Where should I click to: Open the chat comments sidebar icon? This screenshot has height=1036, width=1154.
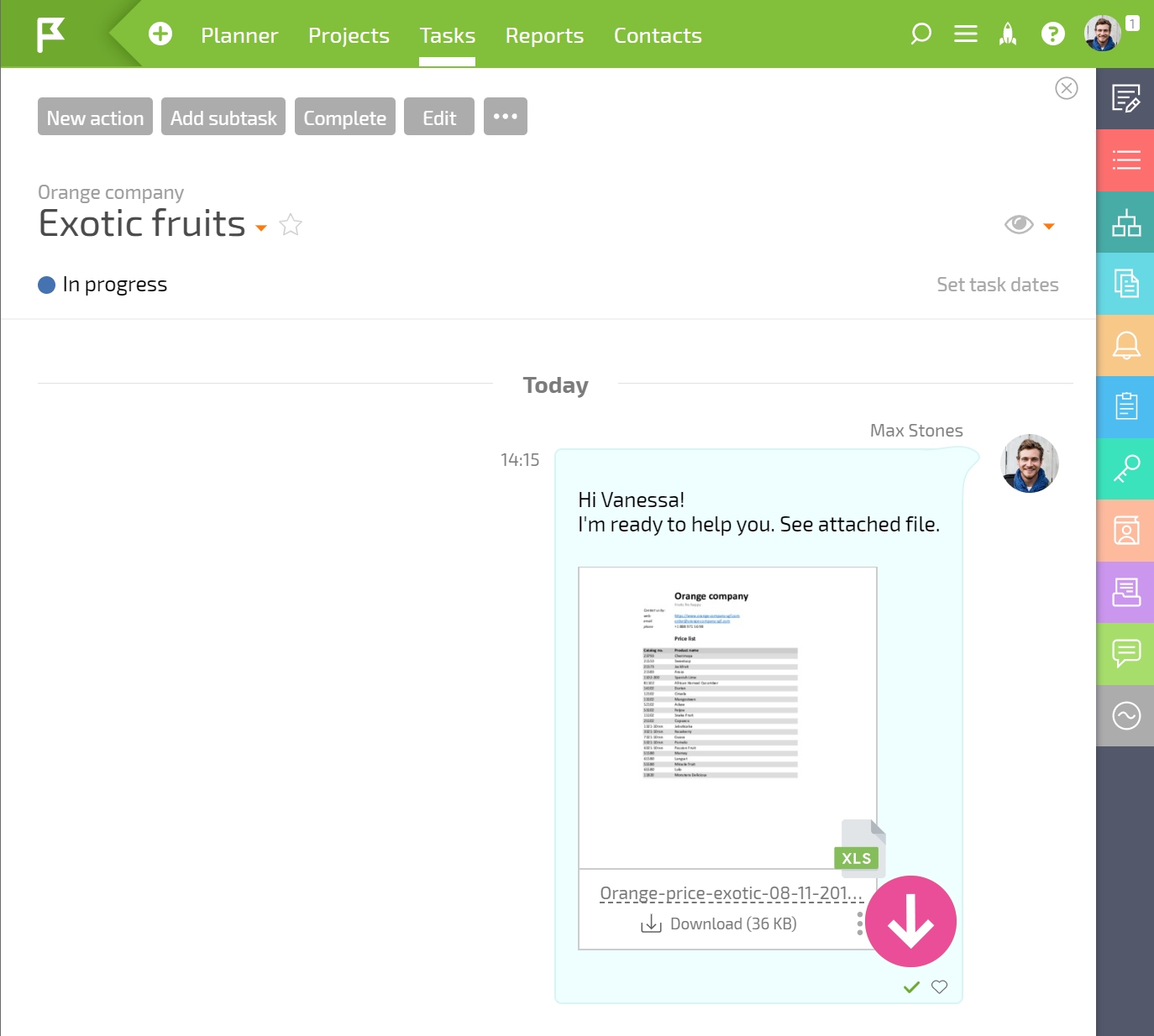point(1125,653)
